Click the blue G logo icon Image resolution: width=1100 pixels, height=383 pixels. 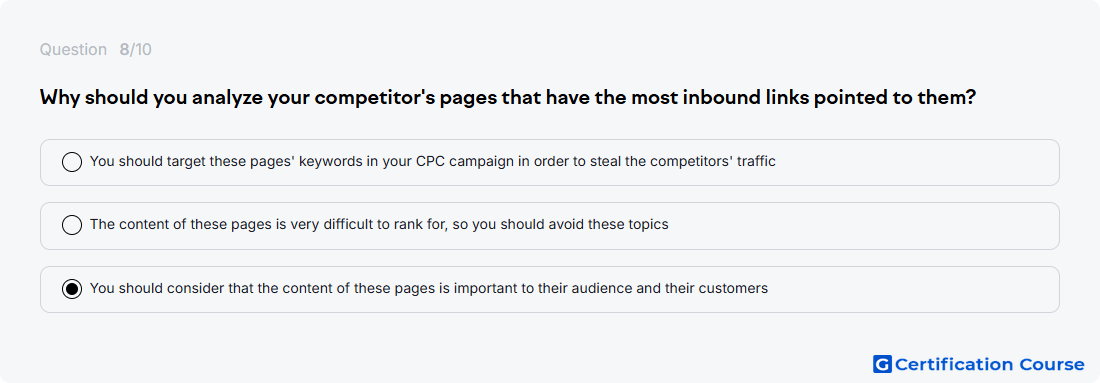[x=882, y=364]
